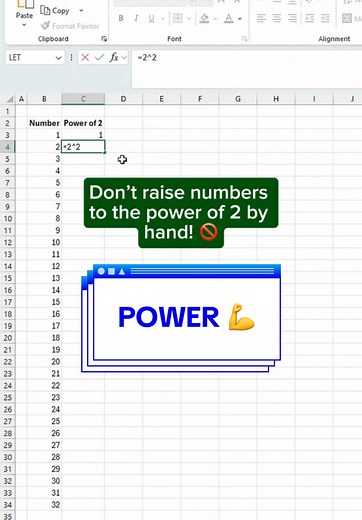Open the Font Color dropdown arrow
The height and width of the screenshot is (520, 362).
pyautogui.click(x=240, y=19)
